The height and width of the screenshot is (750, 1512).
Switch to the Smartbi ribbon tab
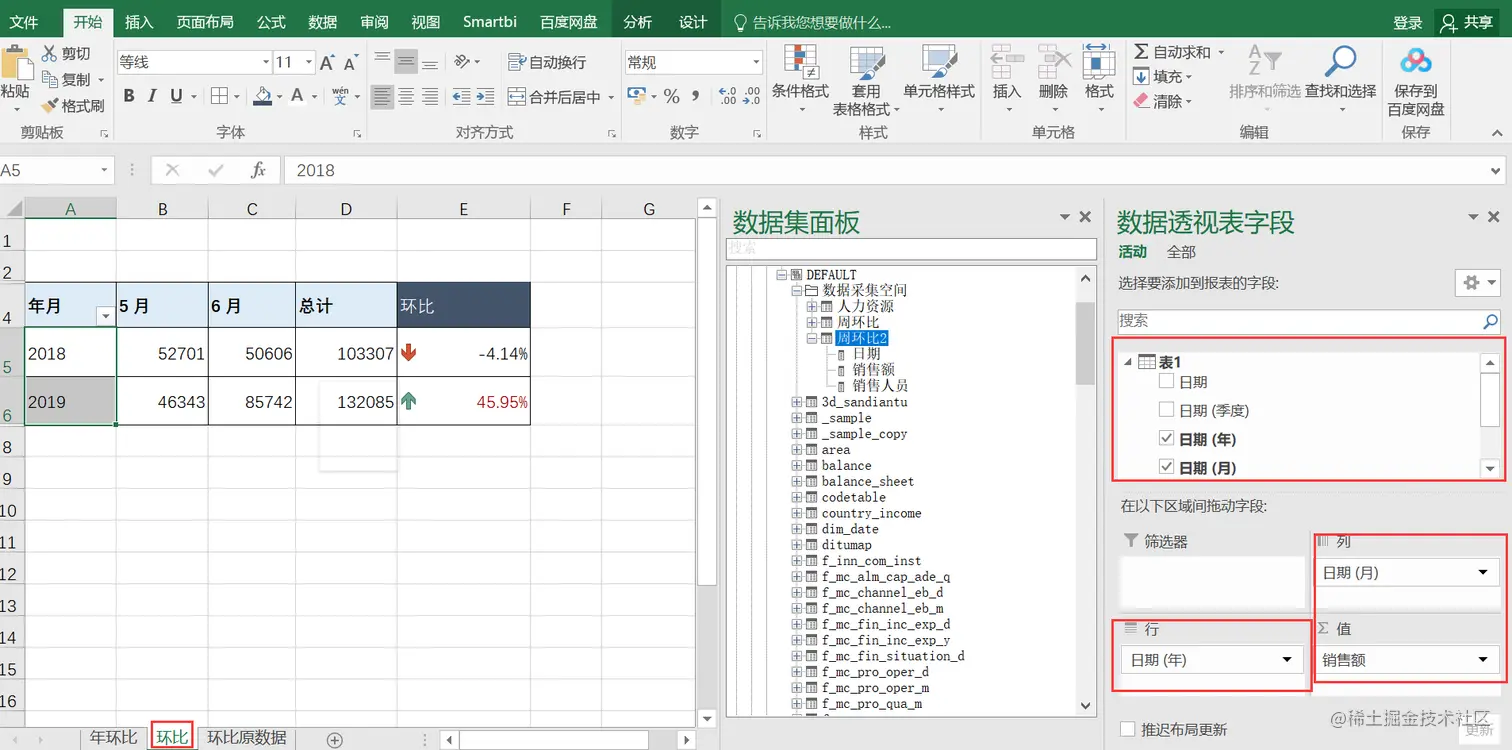(489, 20)
